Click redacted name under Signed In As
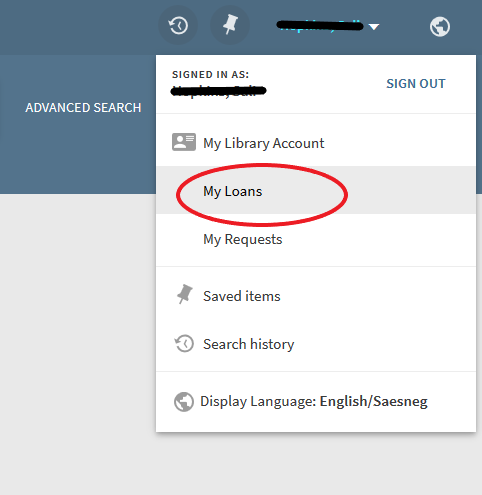 point(218,91)
